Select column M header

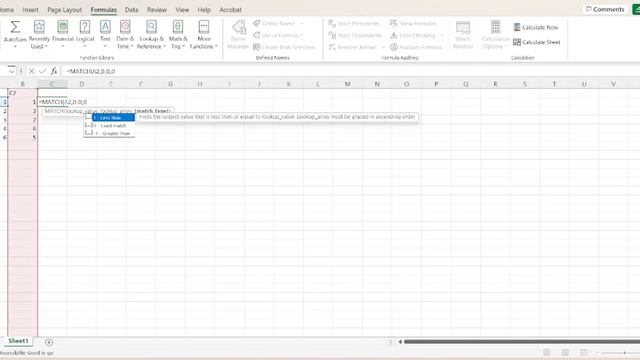coord(347,84)
